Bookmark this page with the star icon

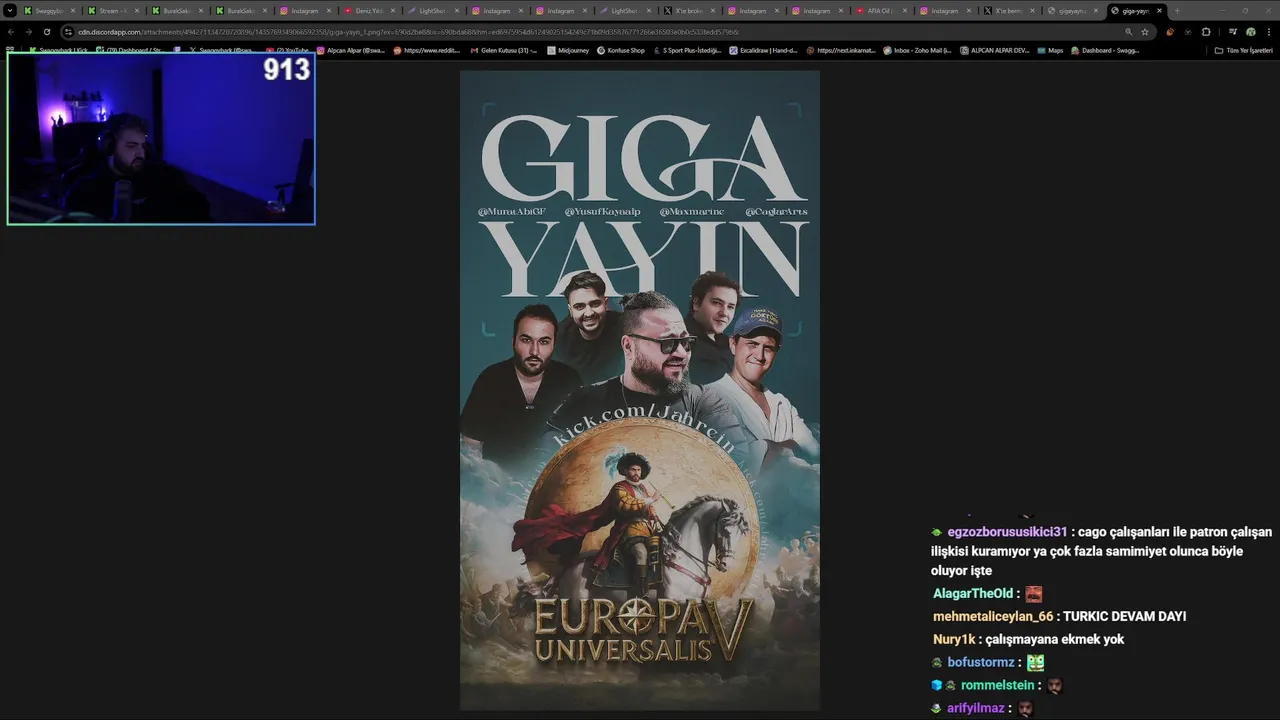coord(1145,32)
